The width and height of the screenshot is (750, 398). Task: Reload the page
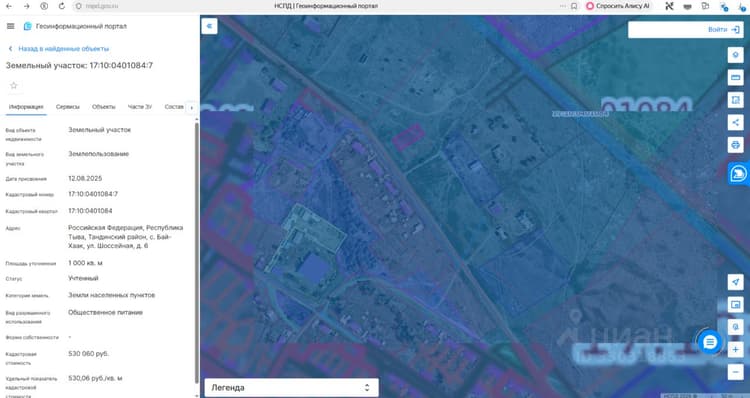point(62,6)
